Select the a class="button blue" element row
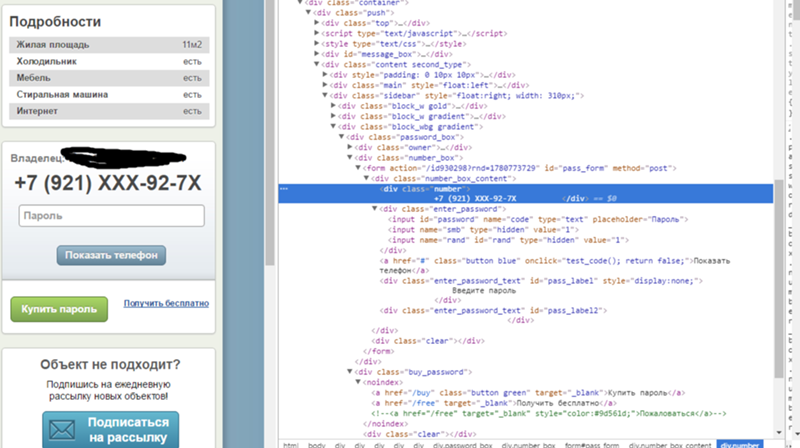 click(555, 265)
